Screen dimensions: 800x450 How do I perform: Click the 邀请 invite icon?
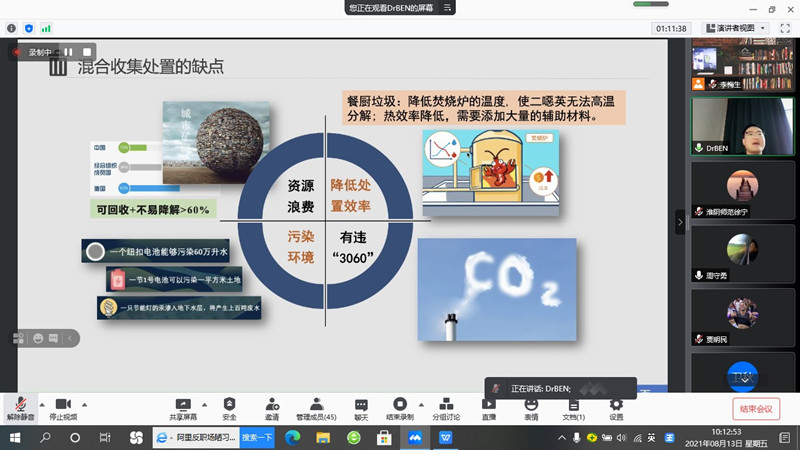tap(271, 403)
